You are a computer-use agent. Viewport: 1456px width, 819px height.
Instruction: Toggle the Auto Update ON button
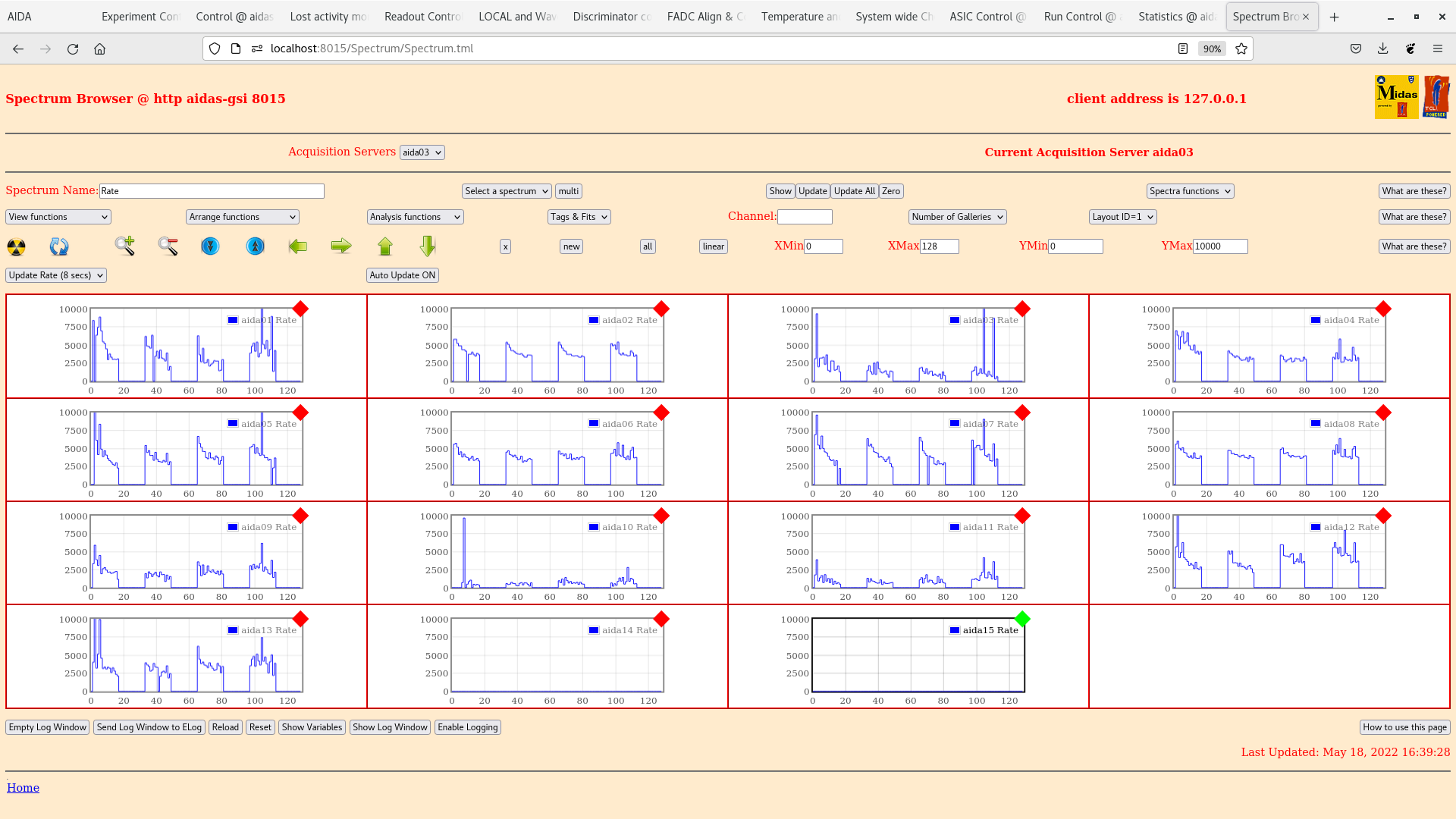click(x=403, y=275)
